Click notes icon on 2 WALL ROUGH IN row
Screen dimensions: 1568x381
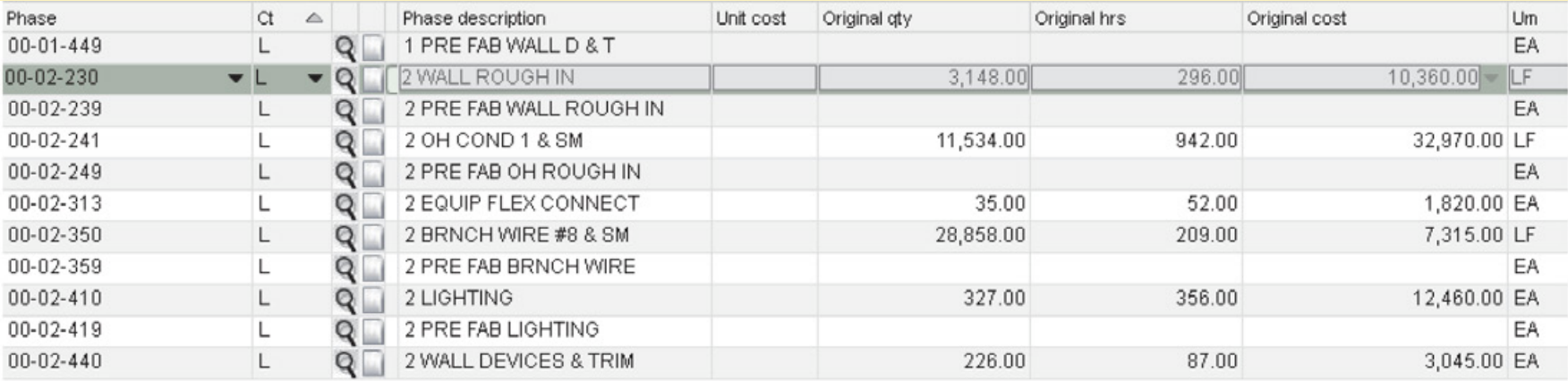coord(373,79)
